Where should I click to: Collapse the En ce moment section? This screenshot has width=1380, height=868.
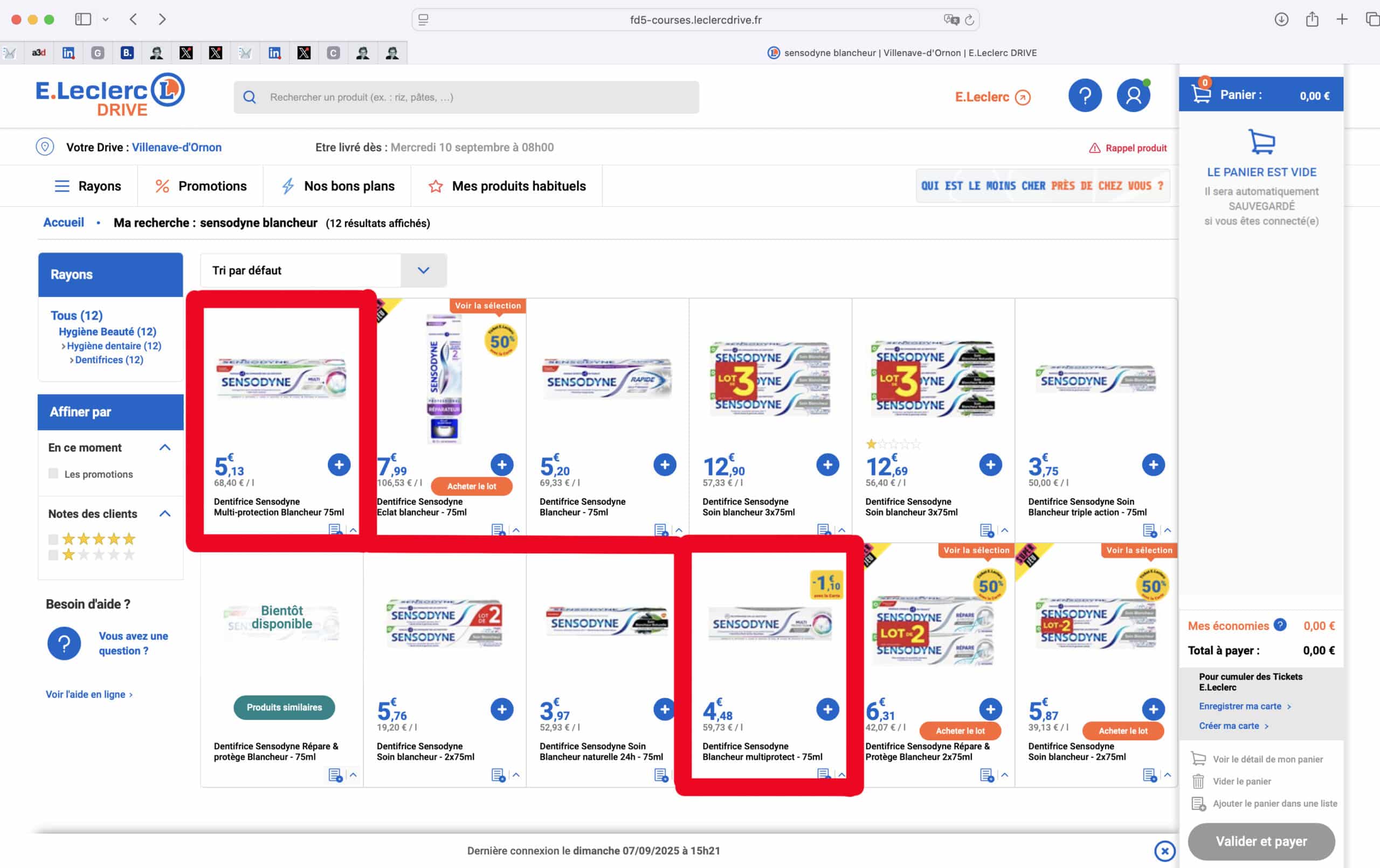point(165,447)
